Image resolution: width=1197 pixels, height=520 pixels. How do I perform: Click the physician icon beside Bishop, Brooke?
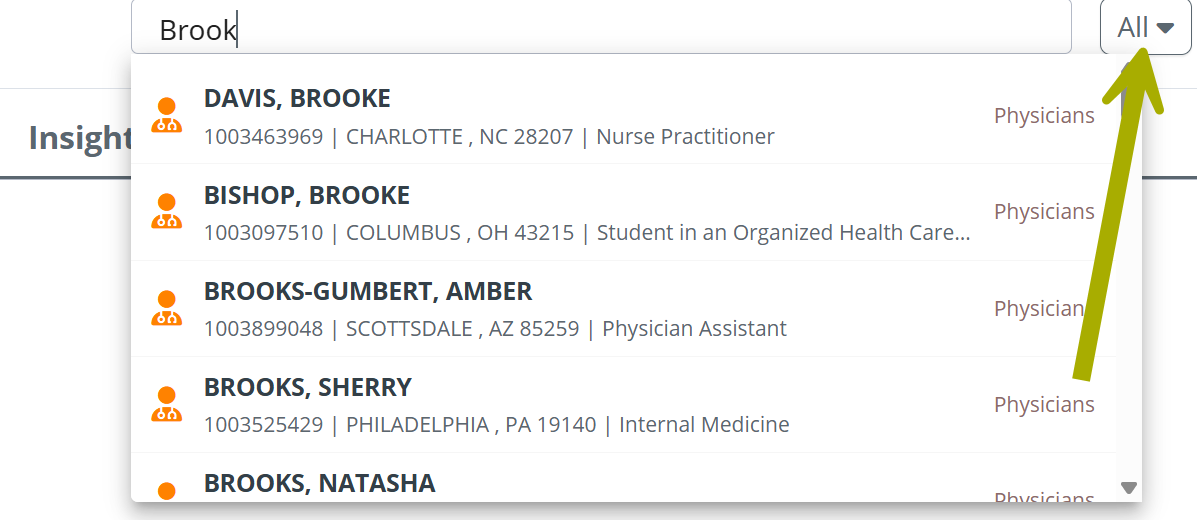click(x=167, y=212)
